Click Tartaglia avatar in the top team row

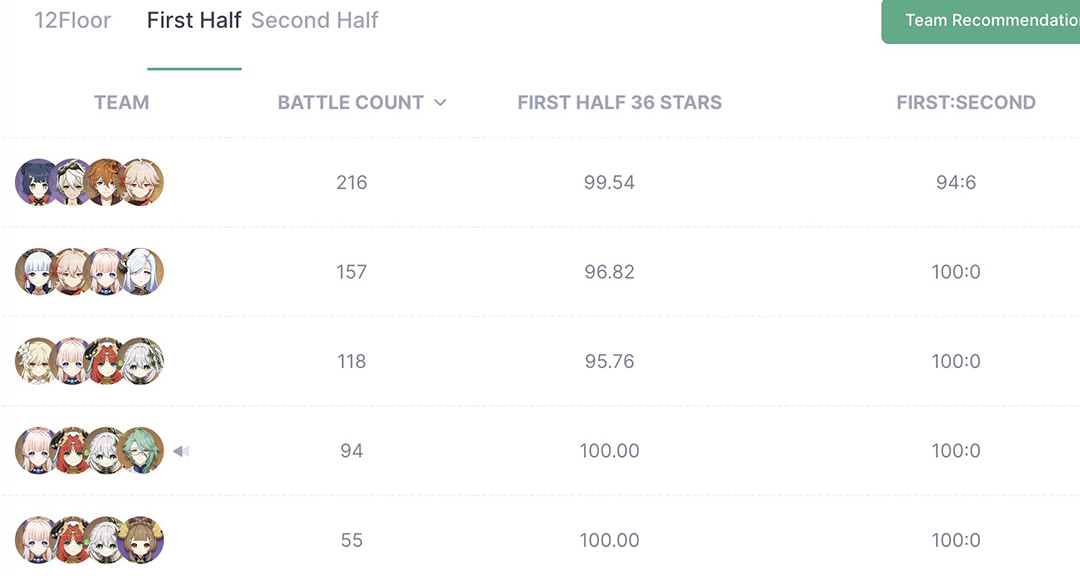[x=105, y=183]
